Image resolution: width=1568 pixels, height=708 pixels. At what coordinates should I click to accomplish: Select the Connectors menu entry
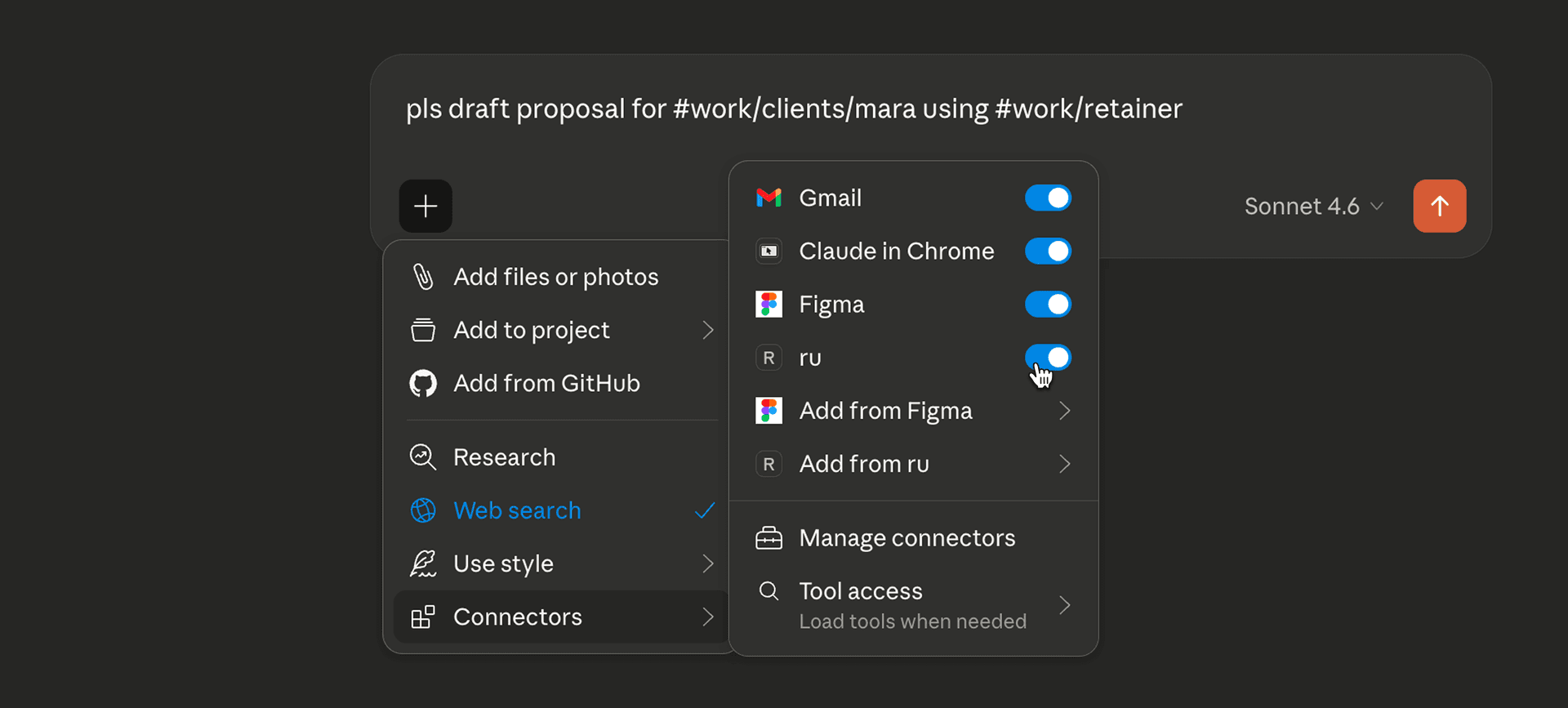(562, 617)
